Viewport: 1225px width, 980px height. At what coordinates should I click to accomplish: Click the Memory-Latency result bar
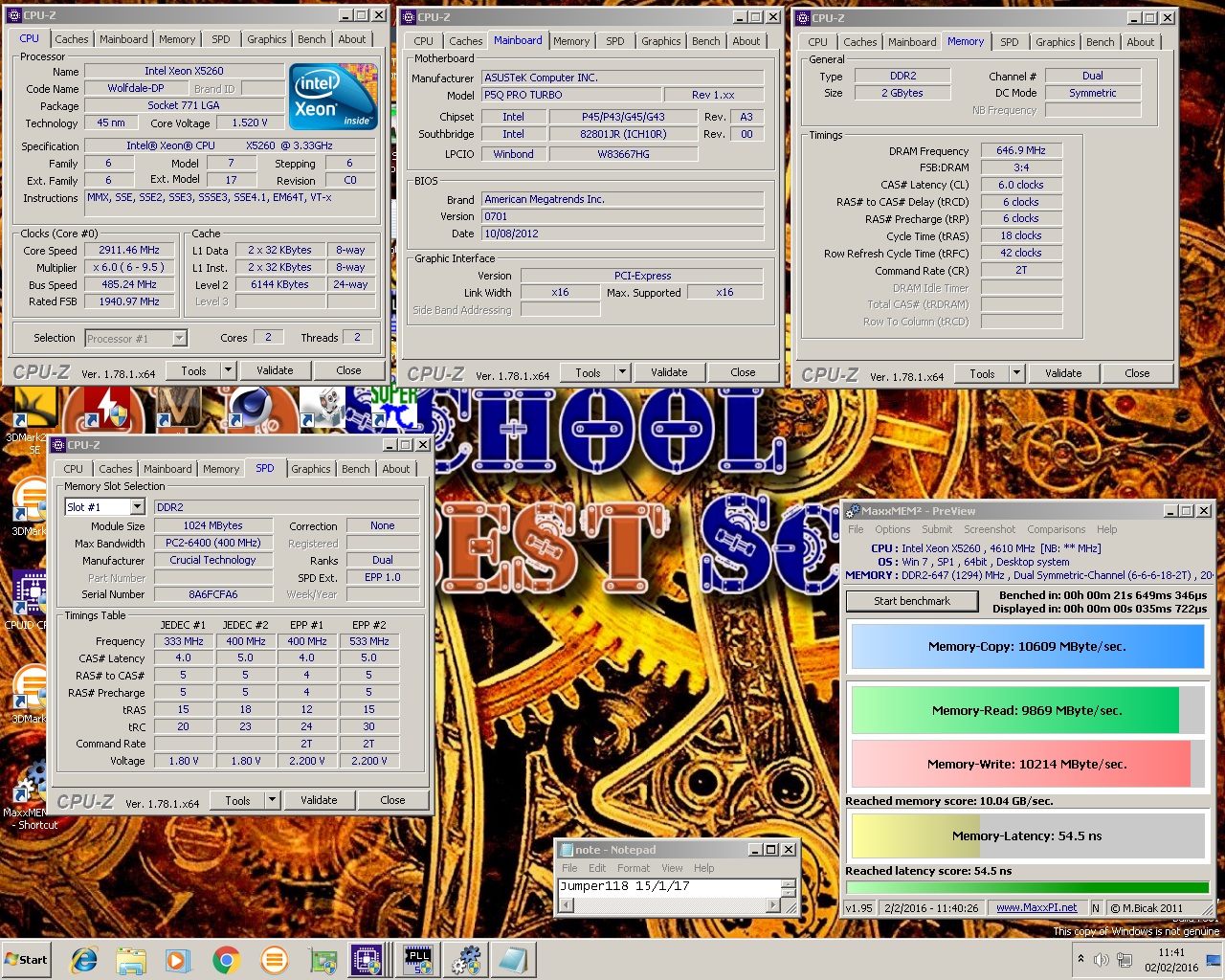[1028, 835]
